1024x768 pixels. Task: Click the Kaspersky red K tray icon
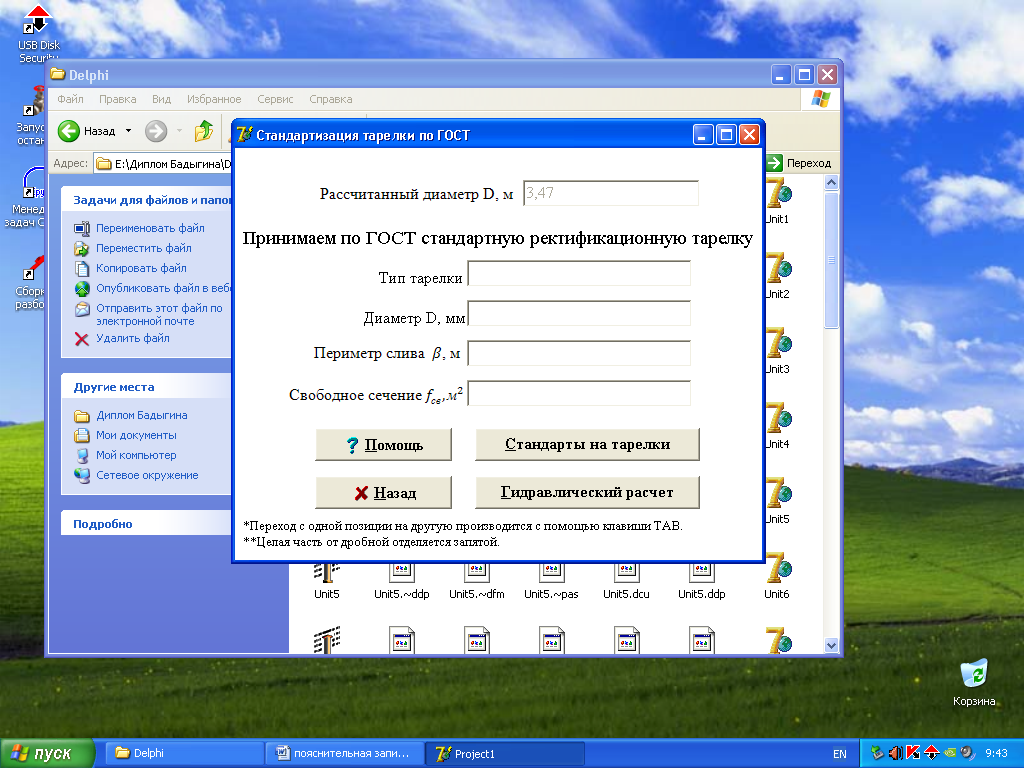coord(913,754)
